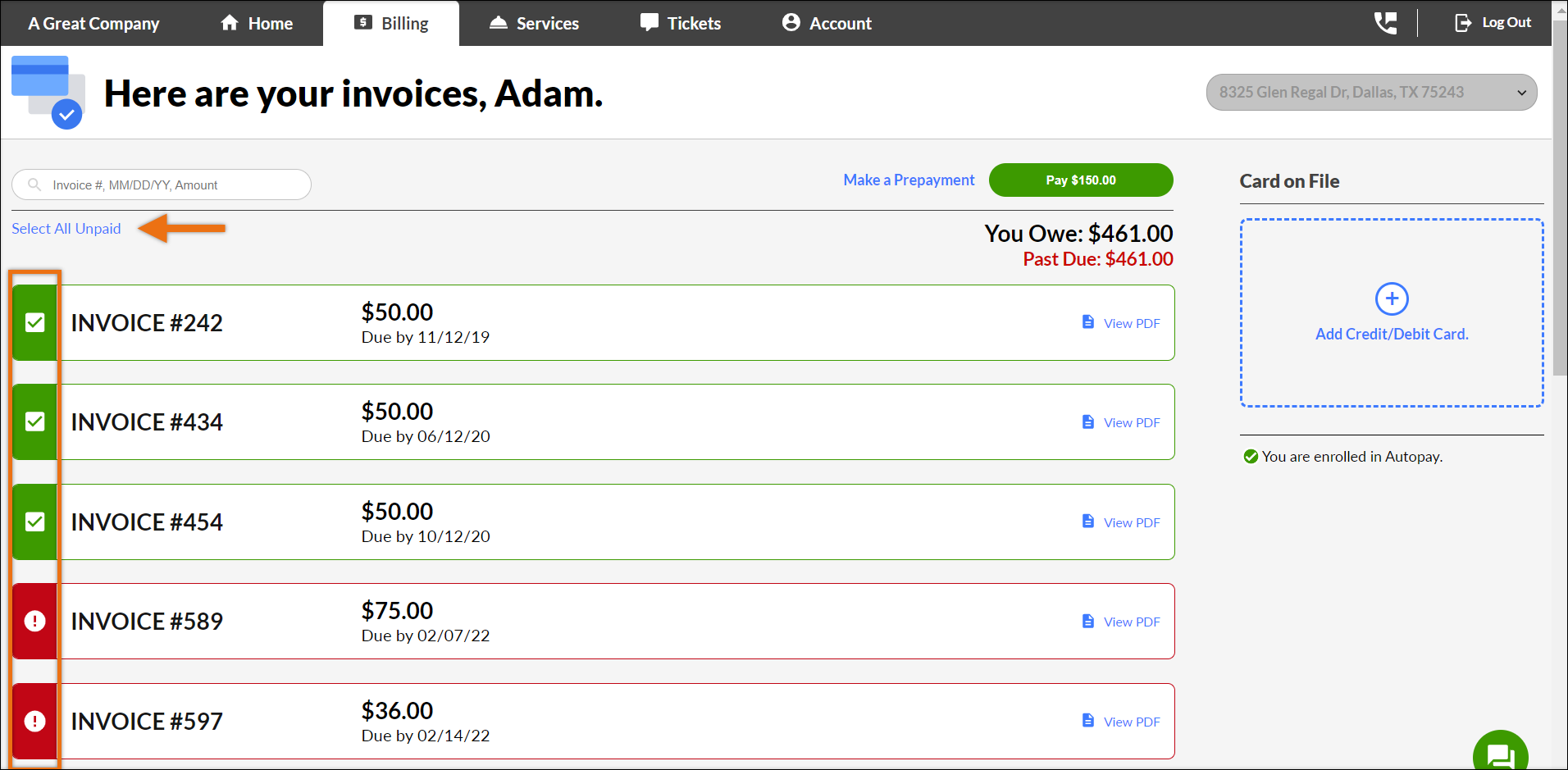Click the phone call icon in header
This screenshot has width=1568, height=770.
[x=1385, y=23]
